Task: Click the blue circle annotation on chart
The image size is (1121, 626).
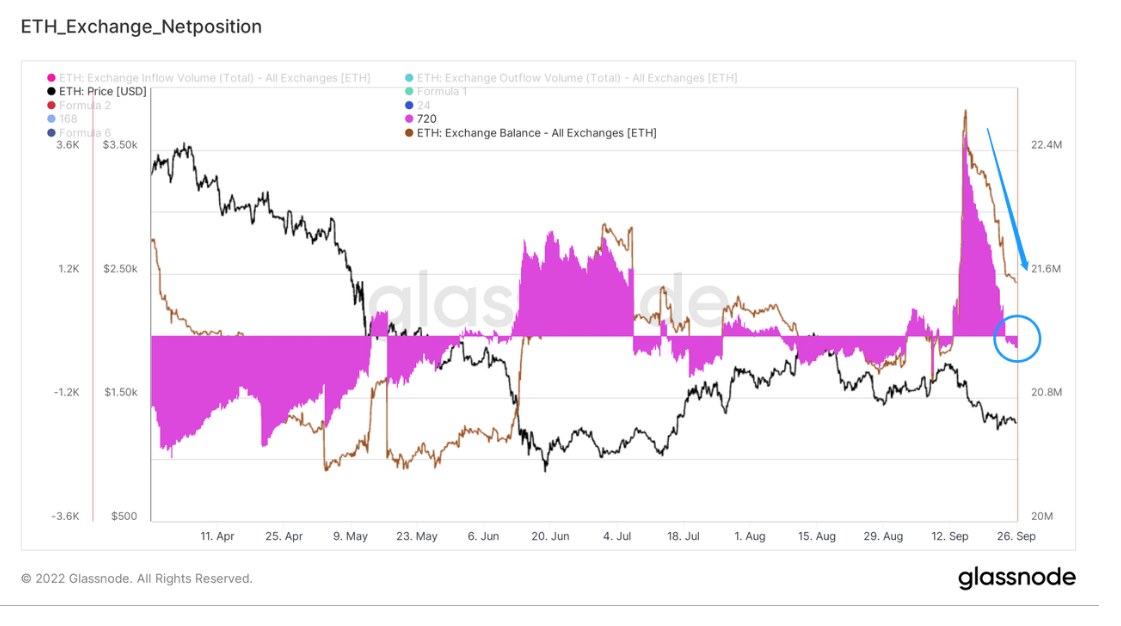Action: 1017,338
